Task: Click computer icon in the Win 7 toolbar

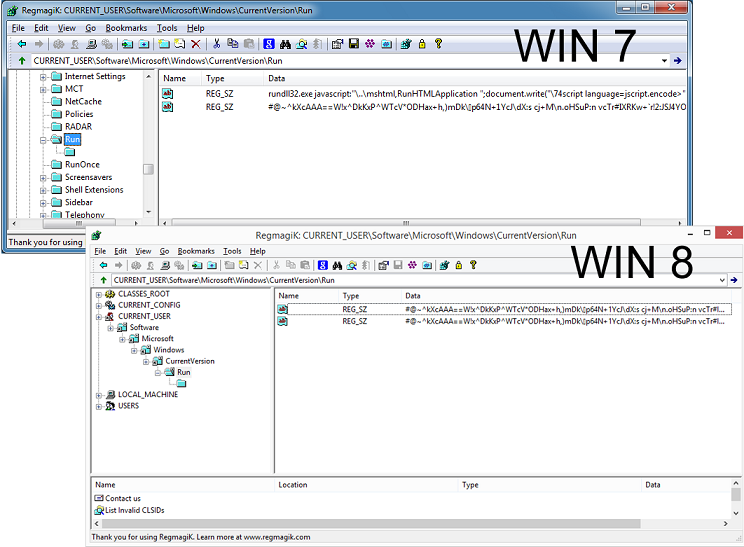Action: click(x=92, y=44)
